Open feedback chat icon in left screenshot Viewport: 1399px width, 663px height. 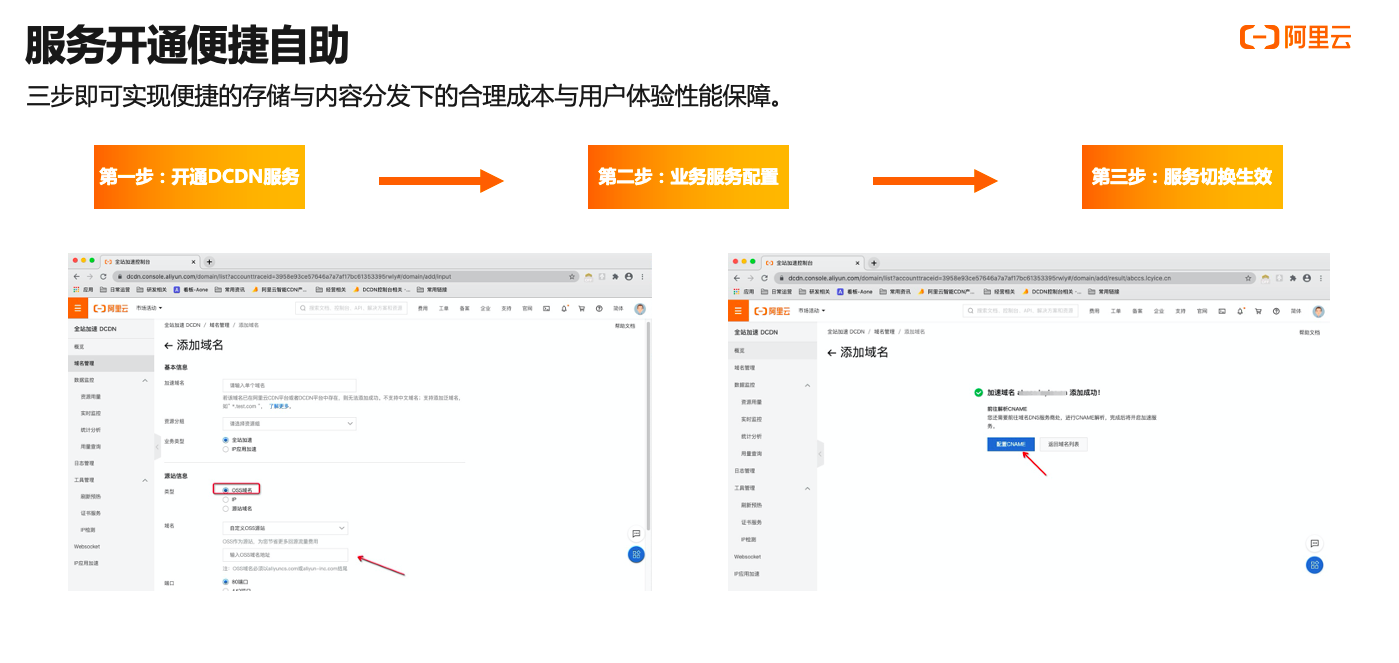636,534
